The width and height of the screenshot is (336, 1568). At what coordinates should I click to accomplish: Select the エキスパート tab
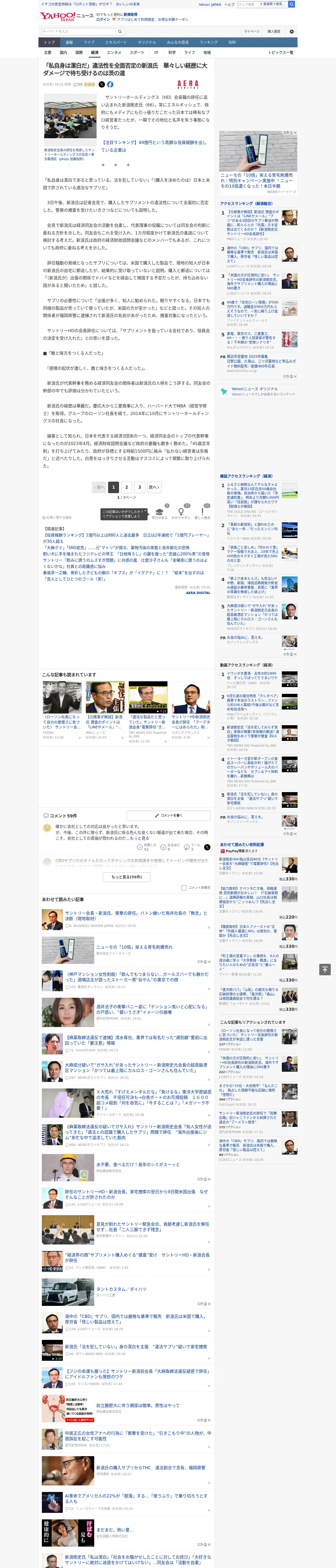click(x=116, y=43)
